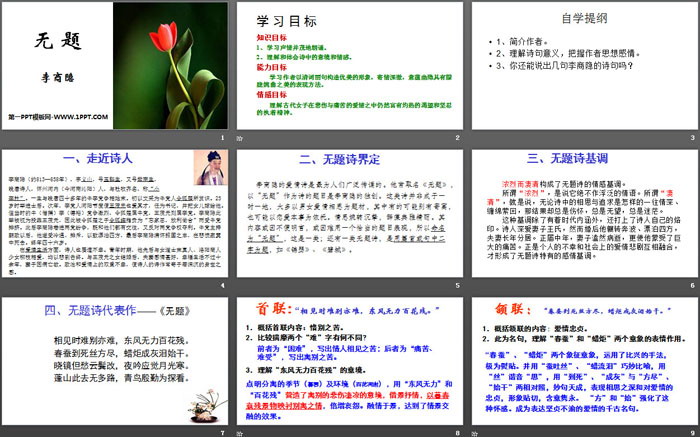700x437 pixels.
Task: Select slide 1 thumbnail with tulip picture
Action: [115, 66]
